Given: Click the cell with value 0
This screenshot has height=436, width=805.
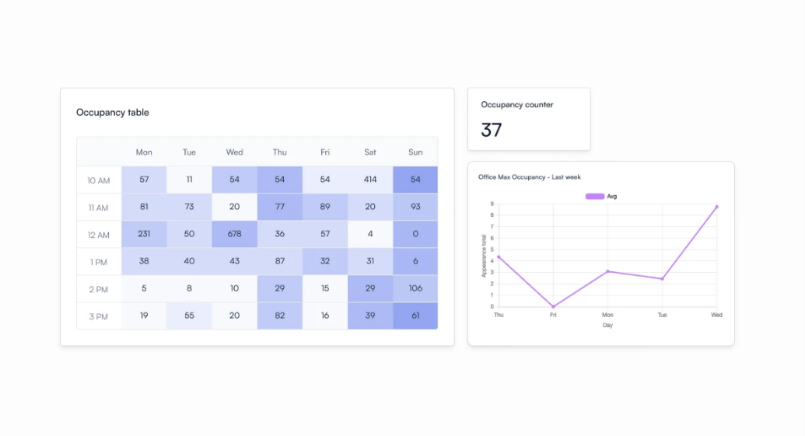Looking at the screenshot, I should click(x=415, y=234).
